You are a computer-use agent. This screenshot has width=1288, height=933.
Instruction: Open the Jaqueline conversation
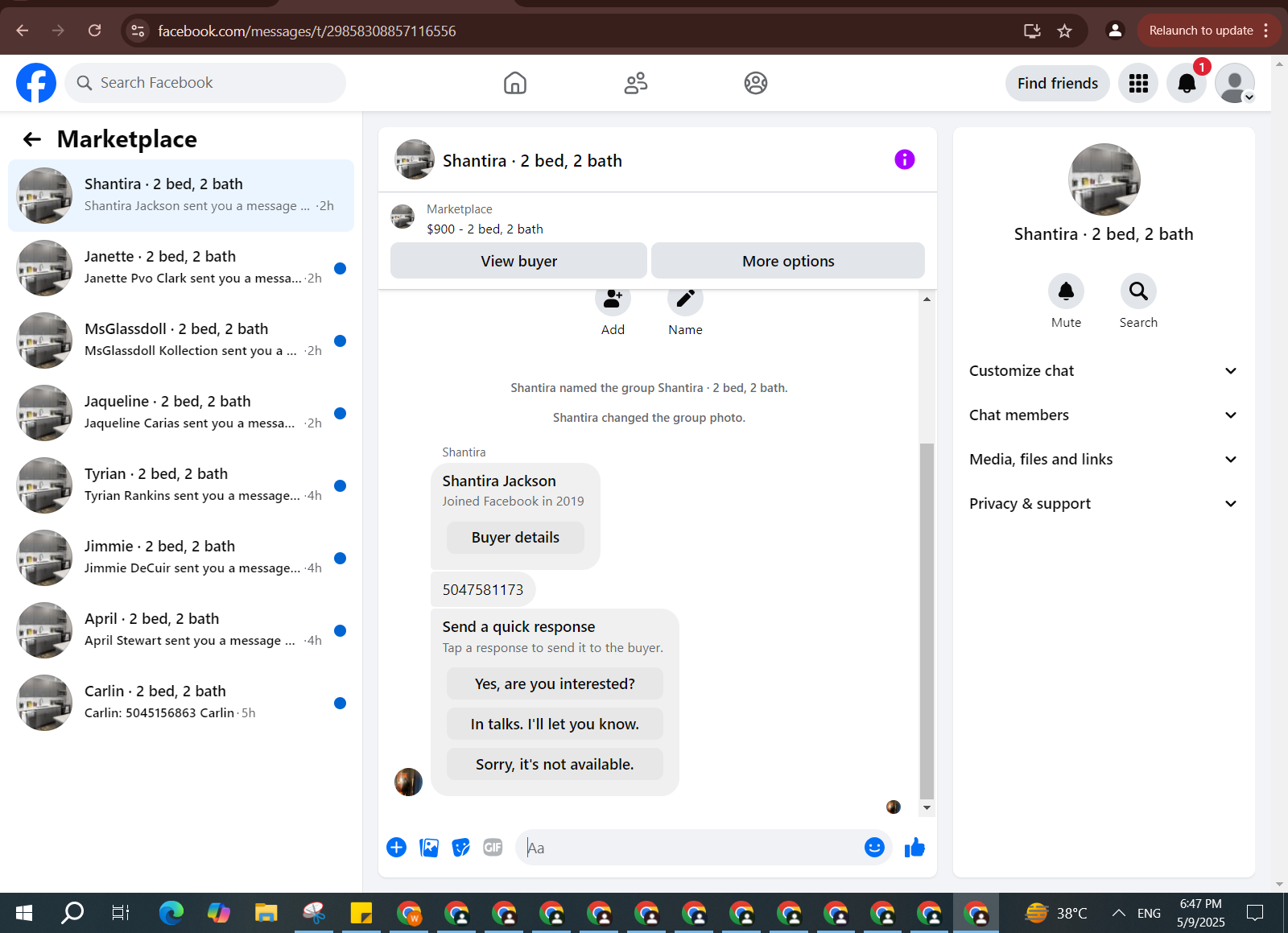[x=181, y=413]
